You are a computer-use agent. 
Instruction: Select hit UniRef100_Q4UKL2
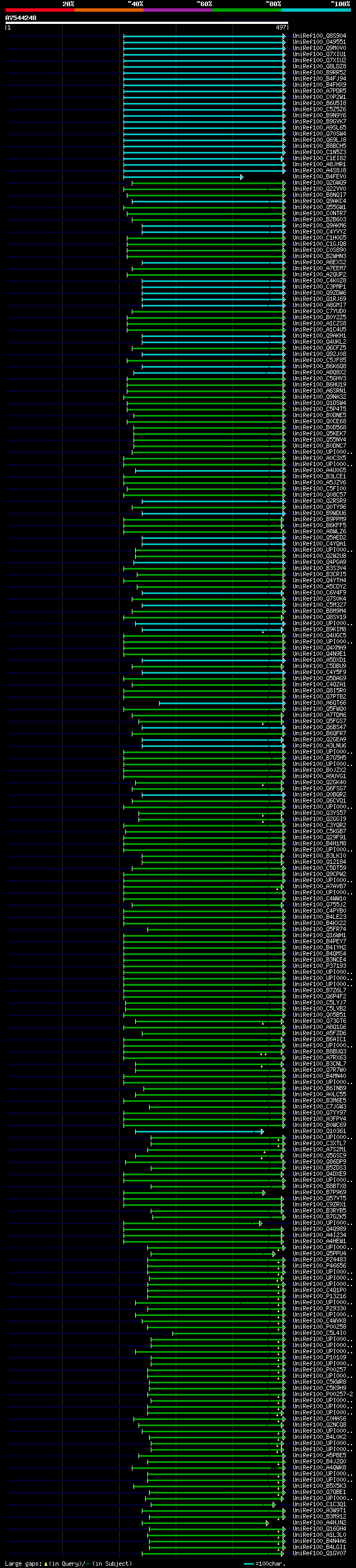click(319, 342)
